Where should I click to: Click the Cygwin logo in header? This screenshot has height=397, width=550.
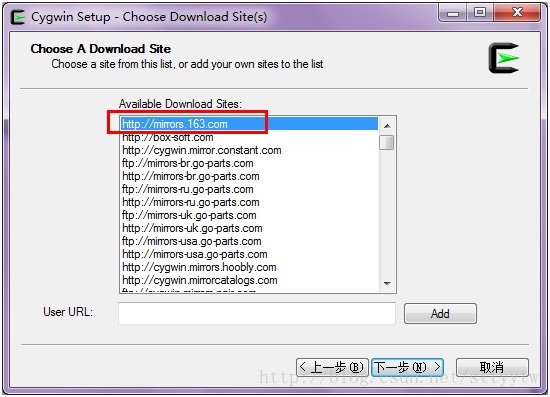tap(504, 58)
